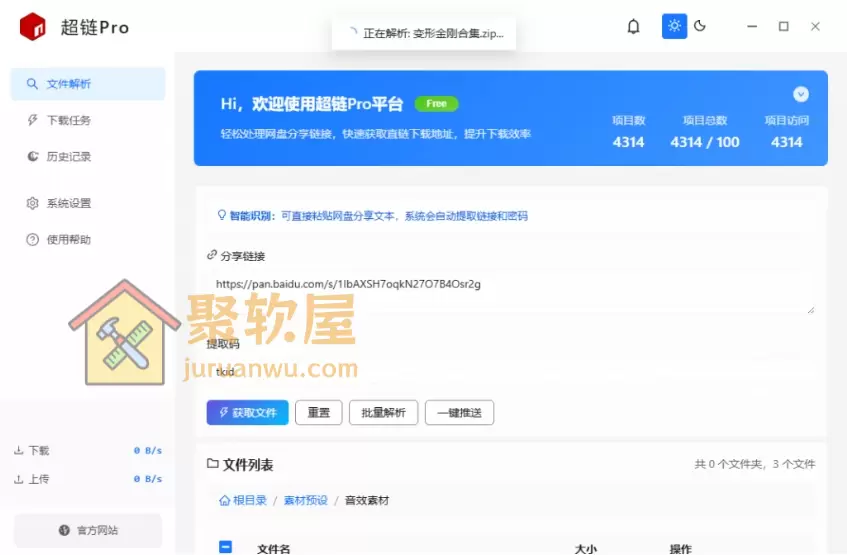Open the 官方网站 button
Image resolution: width=847 pixels, height=555 pixels.
88,530
